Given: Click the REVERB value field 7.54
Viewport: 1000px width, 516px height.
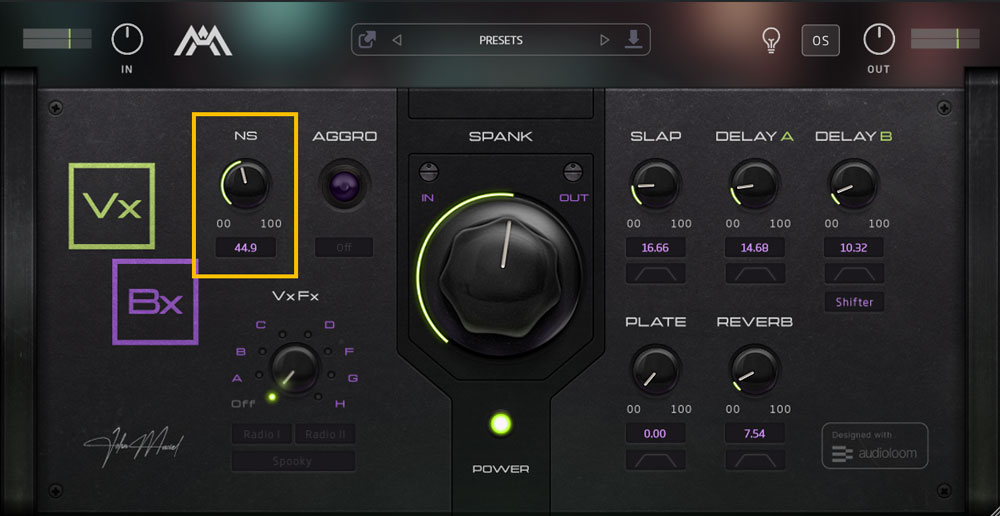Looking at the screenshot, I should pyautogui.click(x=754, y=434).
